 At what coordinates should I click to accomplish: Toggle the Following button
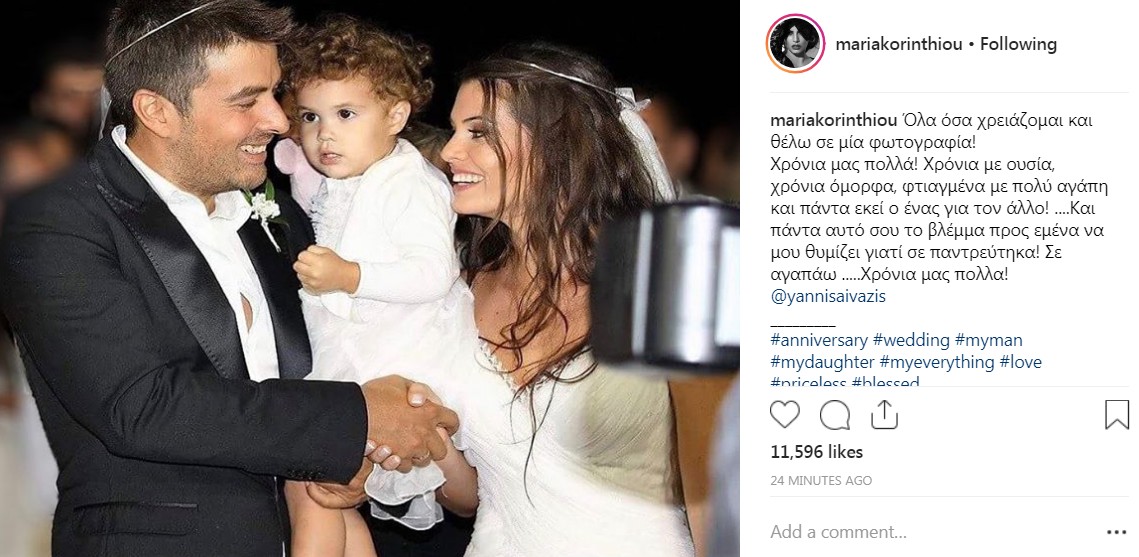coord(1018,44)
